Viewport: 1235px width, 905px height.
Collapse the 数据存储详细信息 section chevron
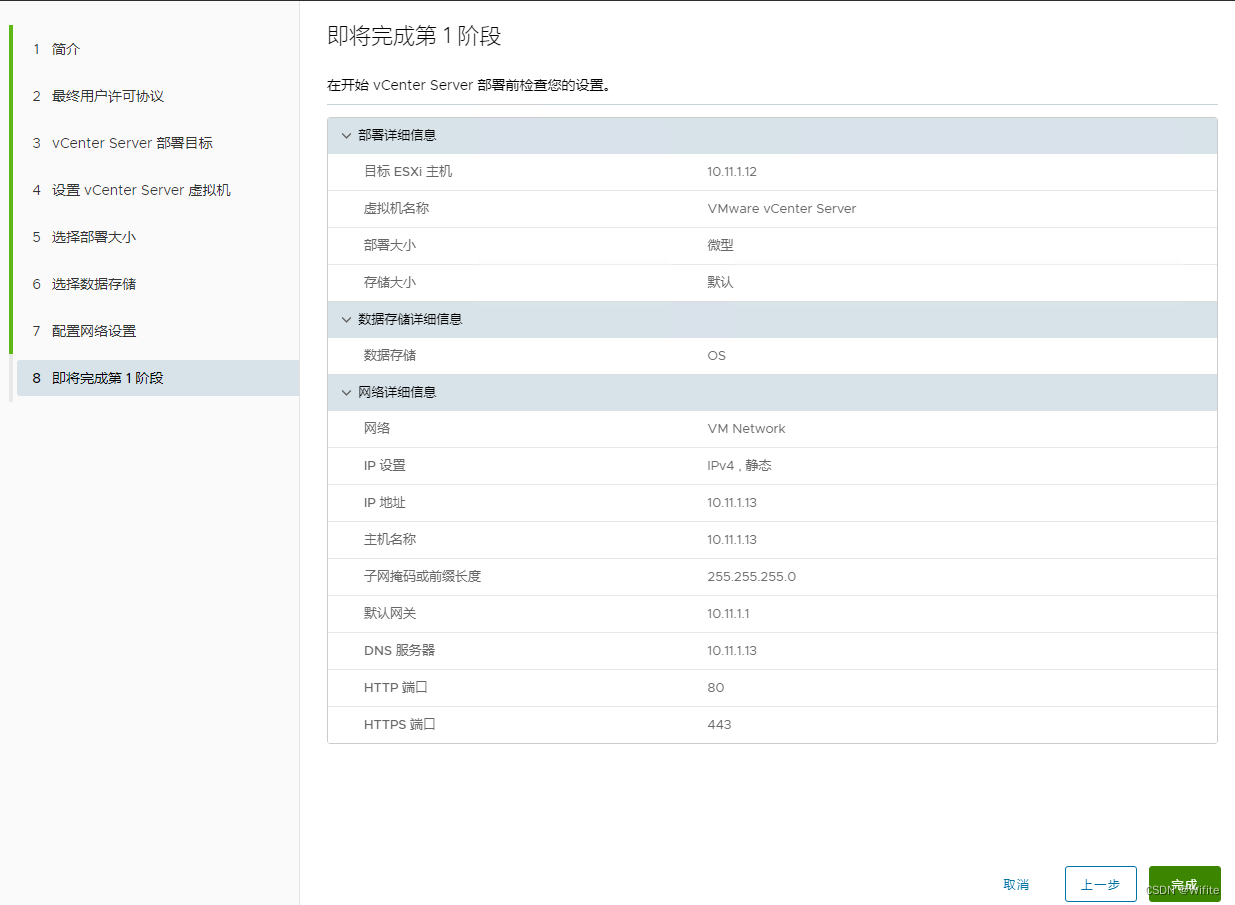[x=347, y=319]
